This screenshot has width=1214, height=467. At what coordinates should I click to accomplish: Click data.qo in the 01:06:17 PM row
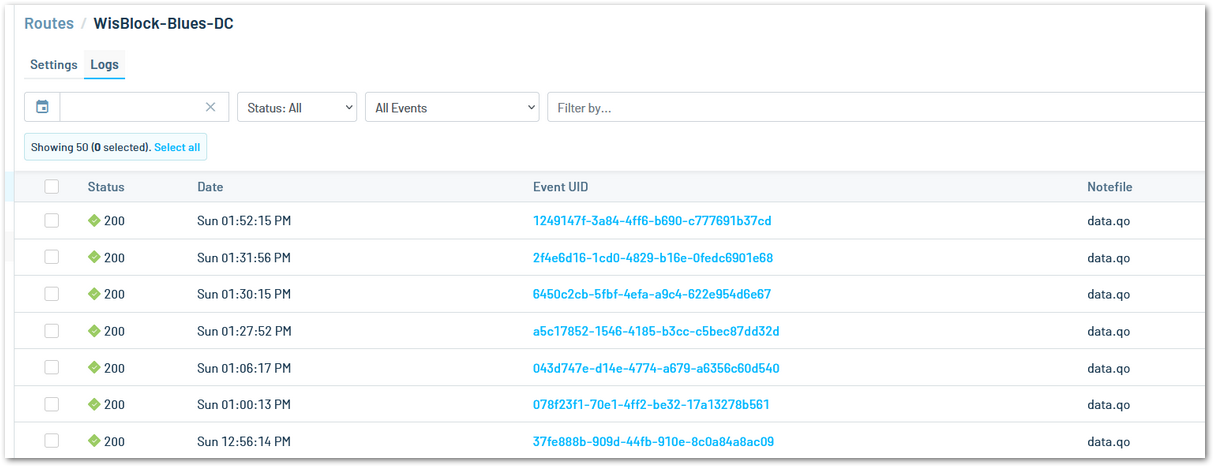pyautogui.click(x=1109, y=368)
